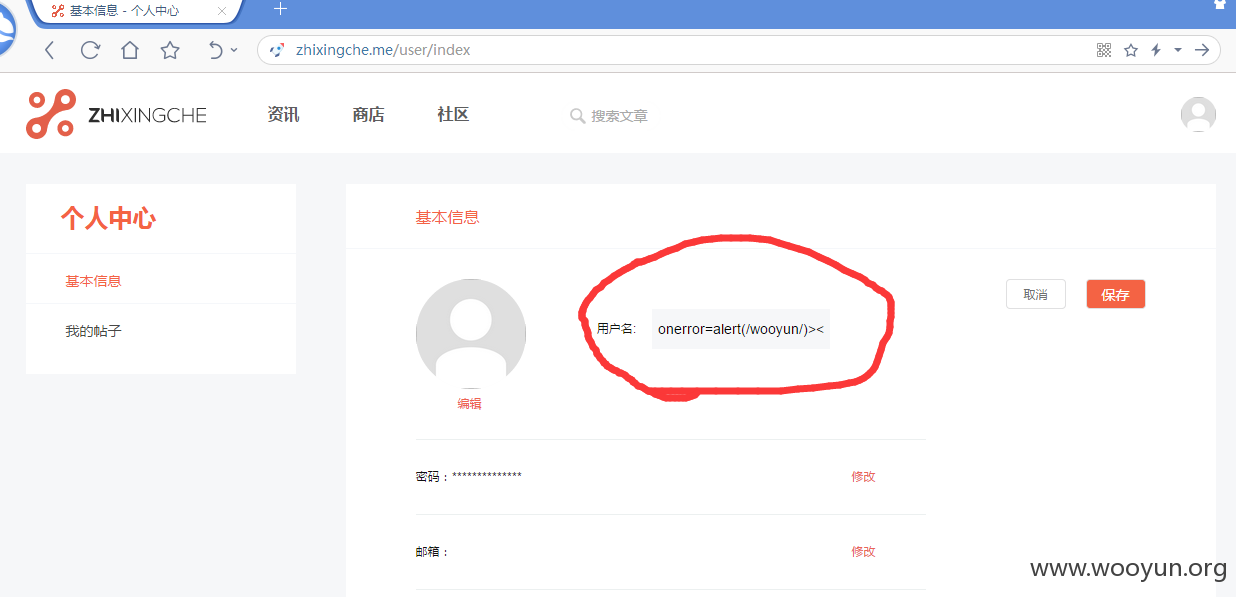
Task: Click the go forward arrow in address bar
Action: [x=1202, y=50]
